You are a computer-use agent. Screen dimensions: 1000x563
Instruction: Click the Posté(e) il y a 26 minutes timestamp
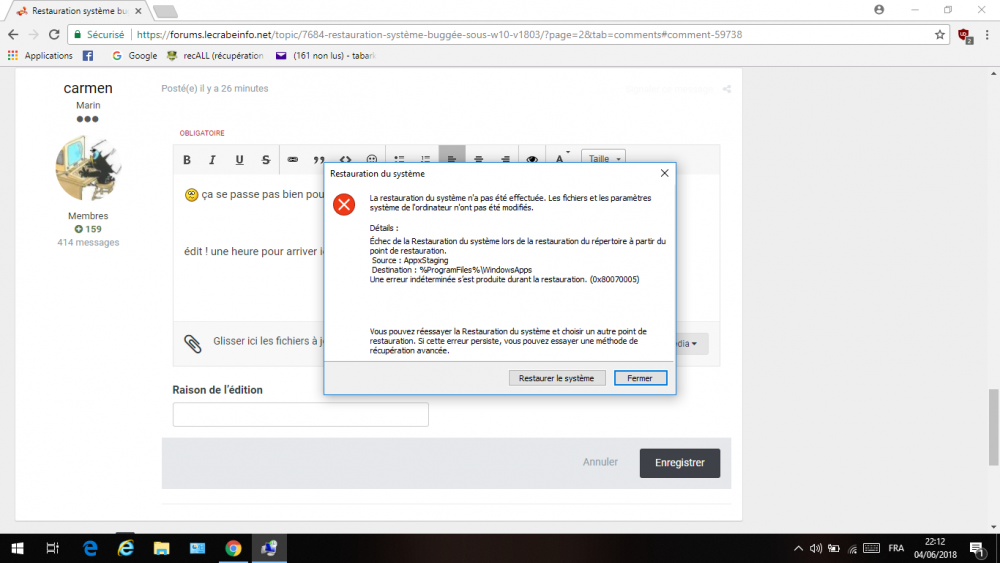point(215,89)
